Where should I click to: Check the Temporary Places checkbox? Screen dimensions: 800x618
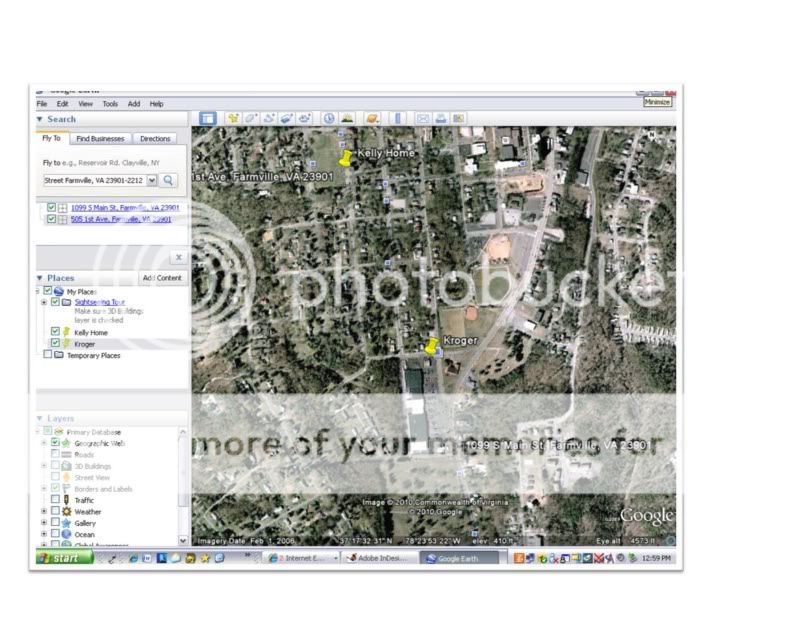point(47,355)
